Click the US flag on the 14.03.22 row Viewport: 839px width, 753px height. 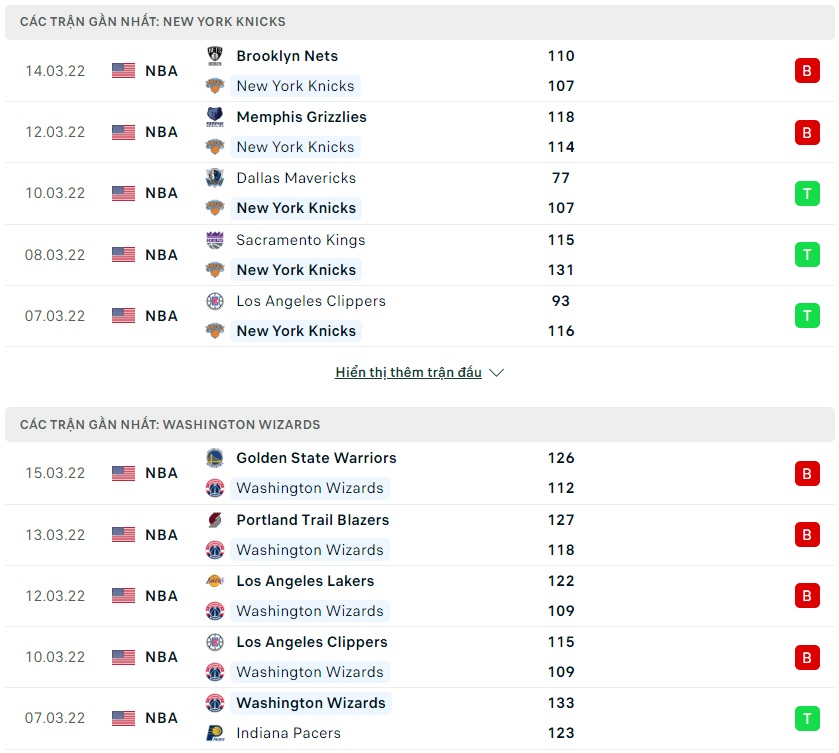[x=123, y=71]
